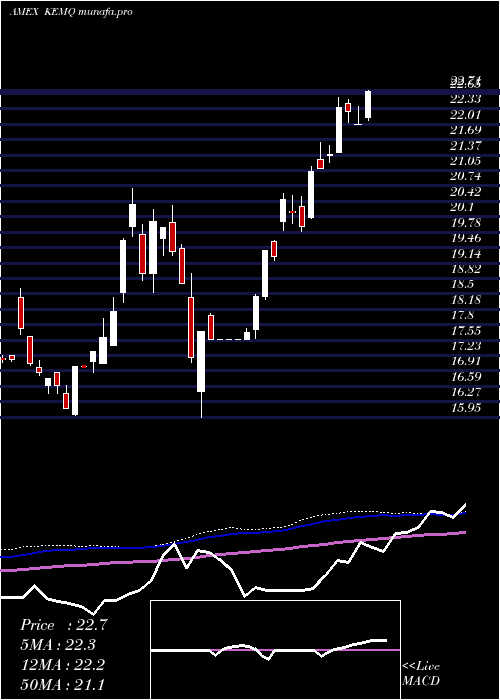Click the 5MA : 22.3 readout
Viewport: 500px width, 700px height.
tap(58, 645)
